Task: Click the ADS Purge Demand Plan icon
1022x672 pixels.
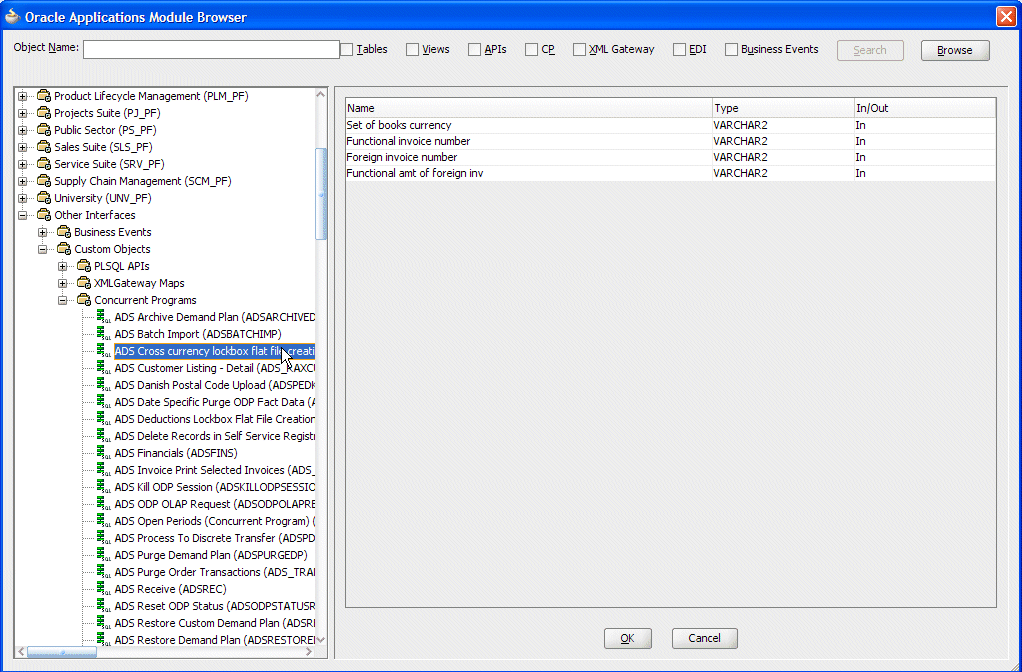Action: coord(104,555)
